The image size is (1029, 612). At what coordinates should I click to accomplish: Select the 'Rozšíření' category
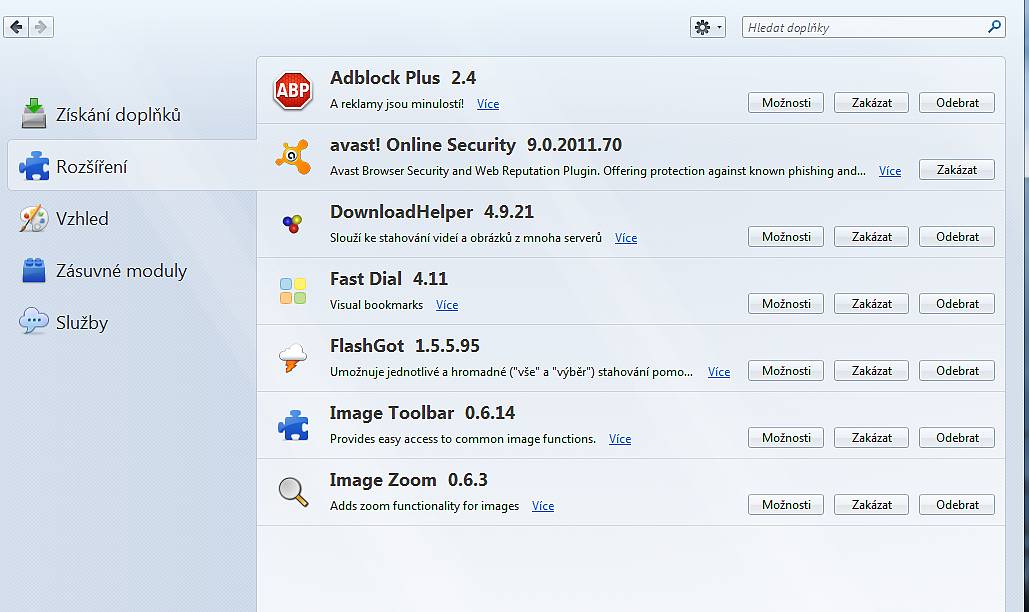coord(132,166)
